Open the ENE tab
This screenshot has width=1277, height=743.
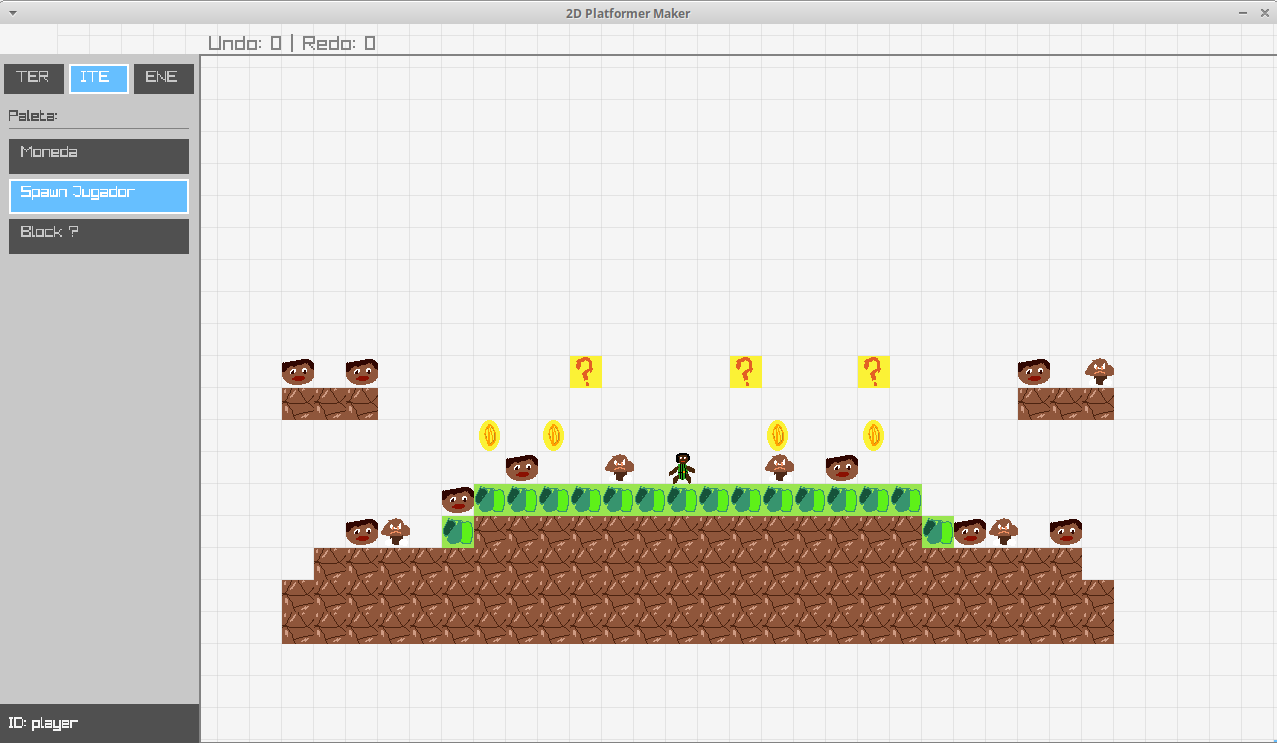tap(164, 78)
